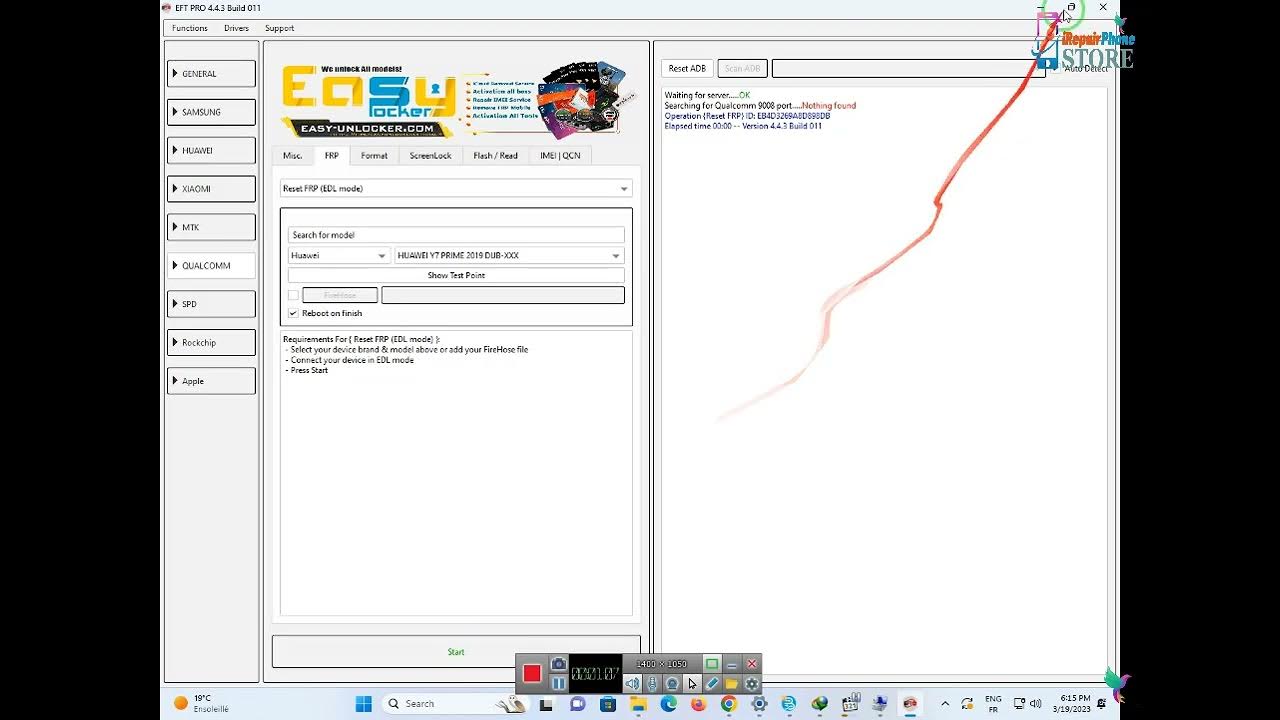Open the chat app on taskbar
1280x720 pixels.
point(577,704)
